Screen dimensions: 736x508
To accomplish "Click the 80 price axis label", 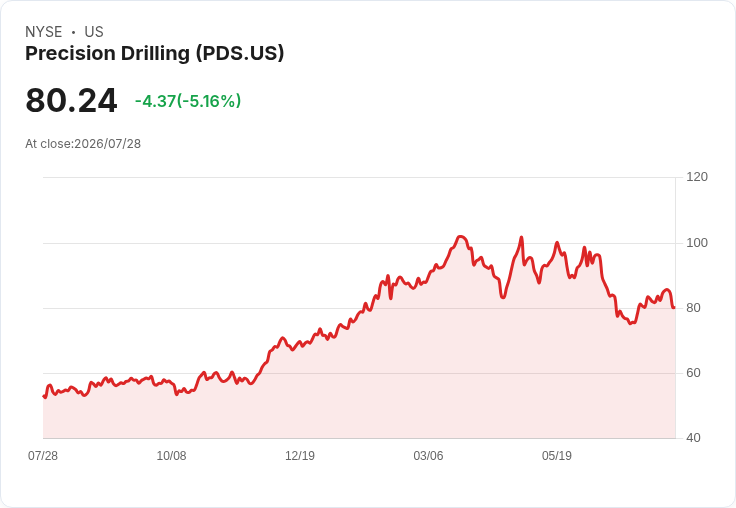I will coord(693,308).
